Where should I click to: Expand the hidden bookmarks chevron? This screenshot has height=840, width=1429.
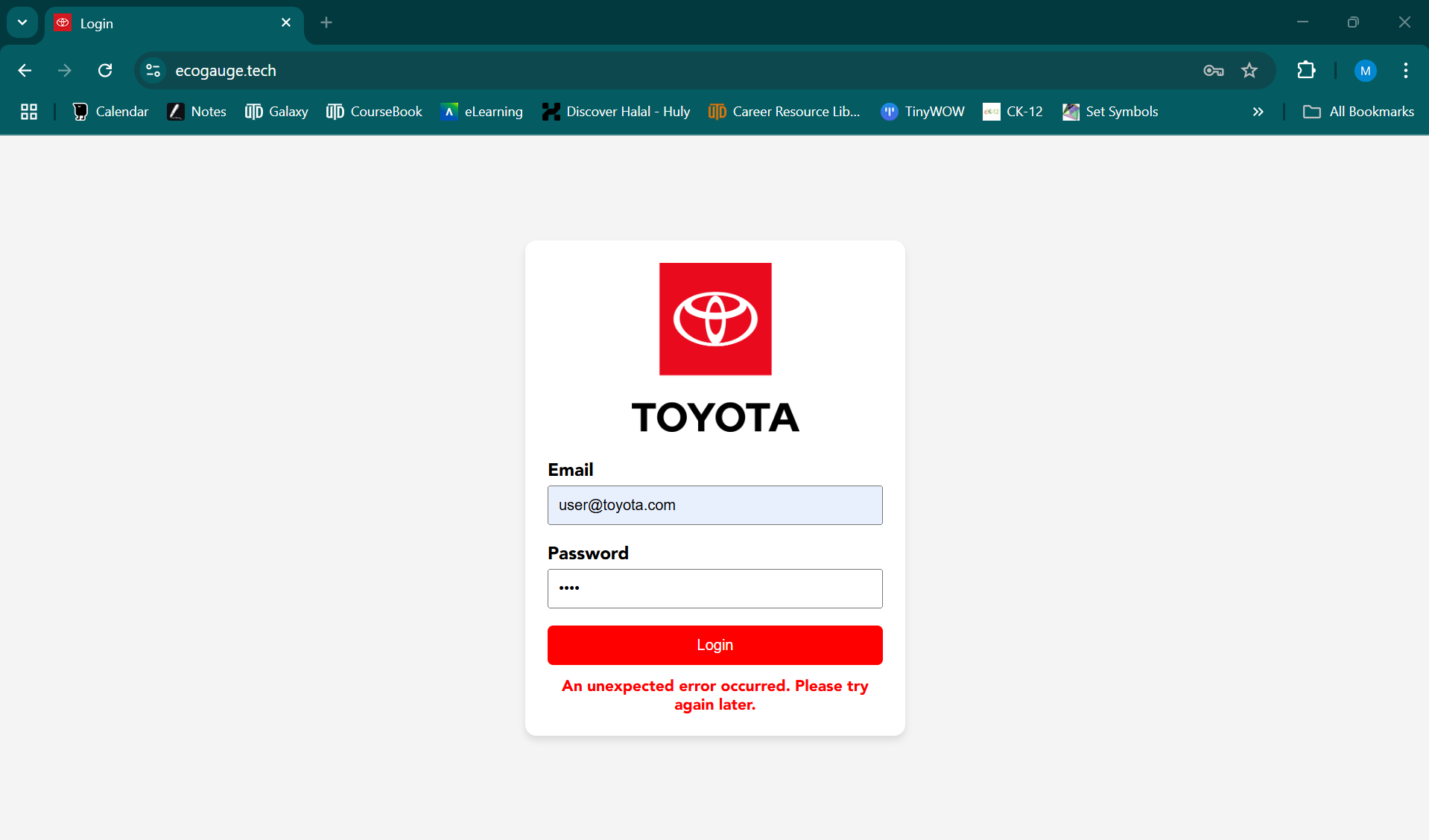(x=1258, y=112)
